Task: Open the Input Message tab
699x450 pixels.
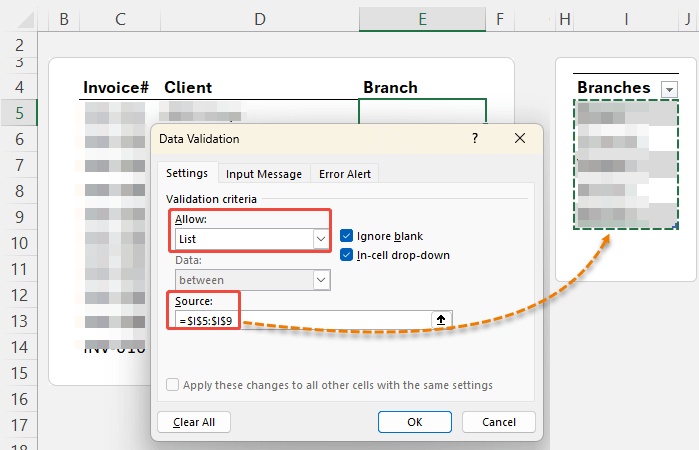Action: pos(264,174)
